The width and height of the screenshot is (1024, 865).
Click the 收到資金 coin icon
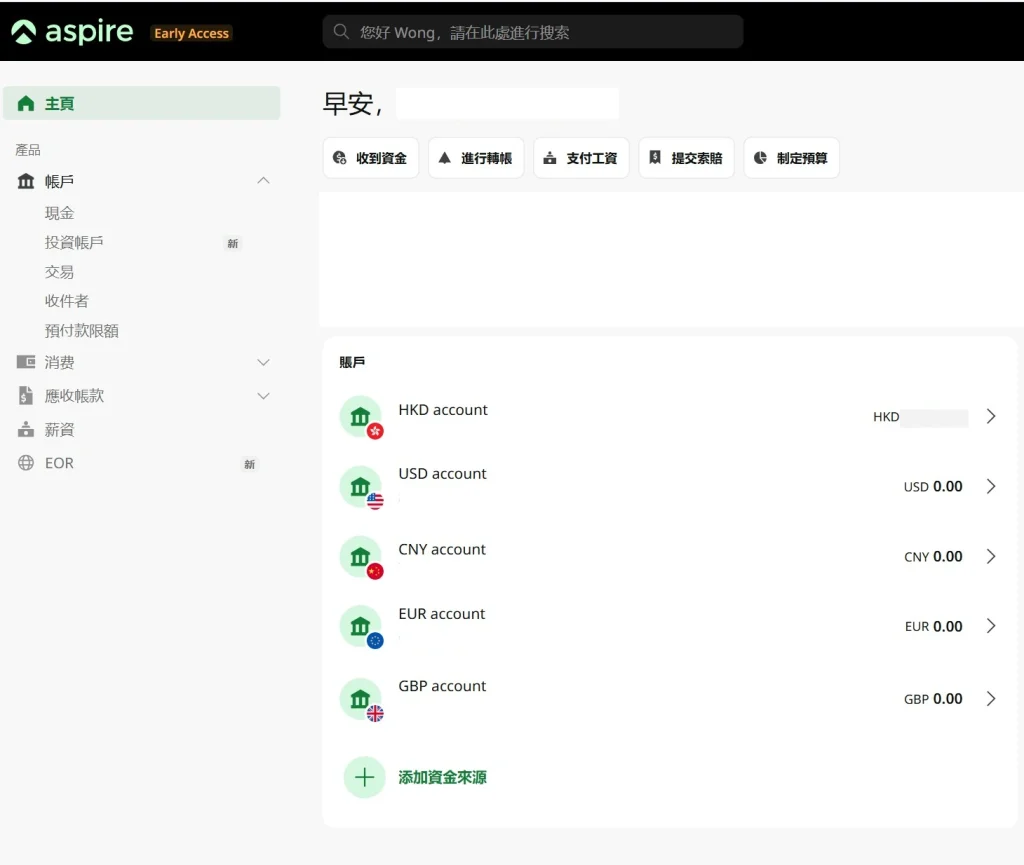click(340, 158)
